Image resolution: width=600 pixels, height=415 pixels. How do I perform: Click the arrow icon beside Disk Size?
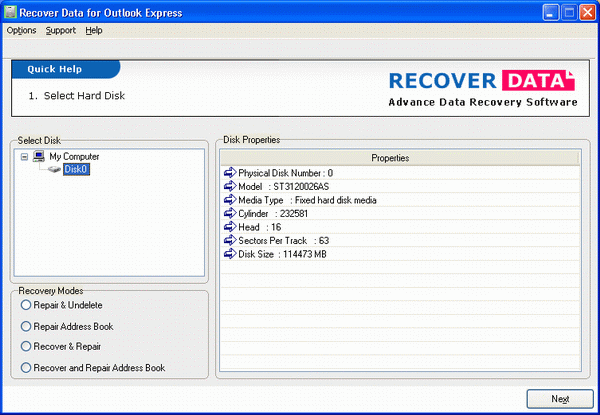(229, 255)
